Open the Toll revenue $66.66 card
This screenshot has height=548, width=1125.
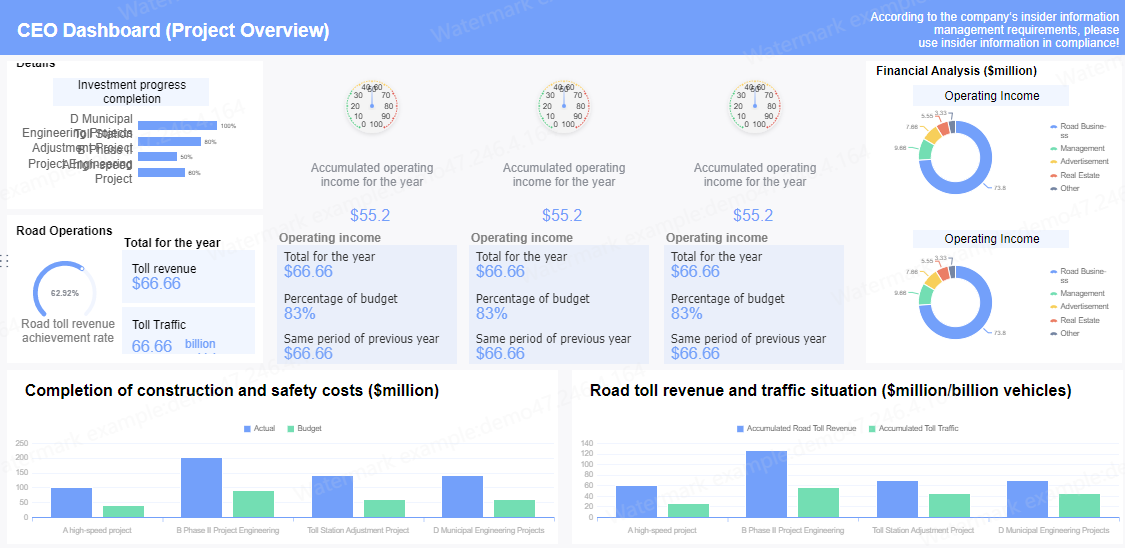click(189, 276)
